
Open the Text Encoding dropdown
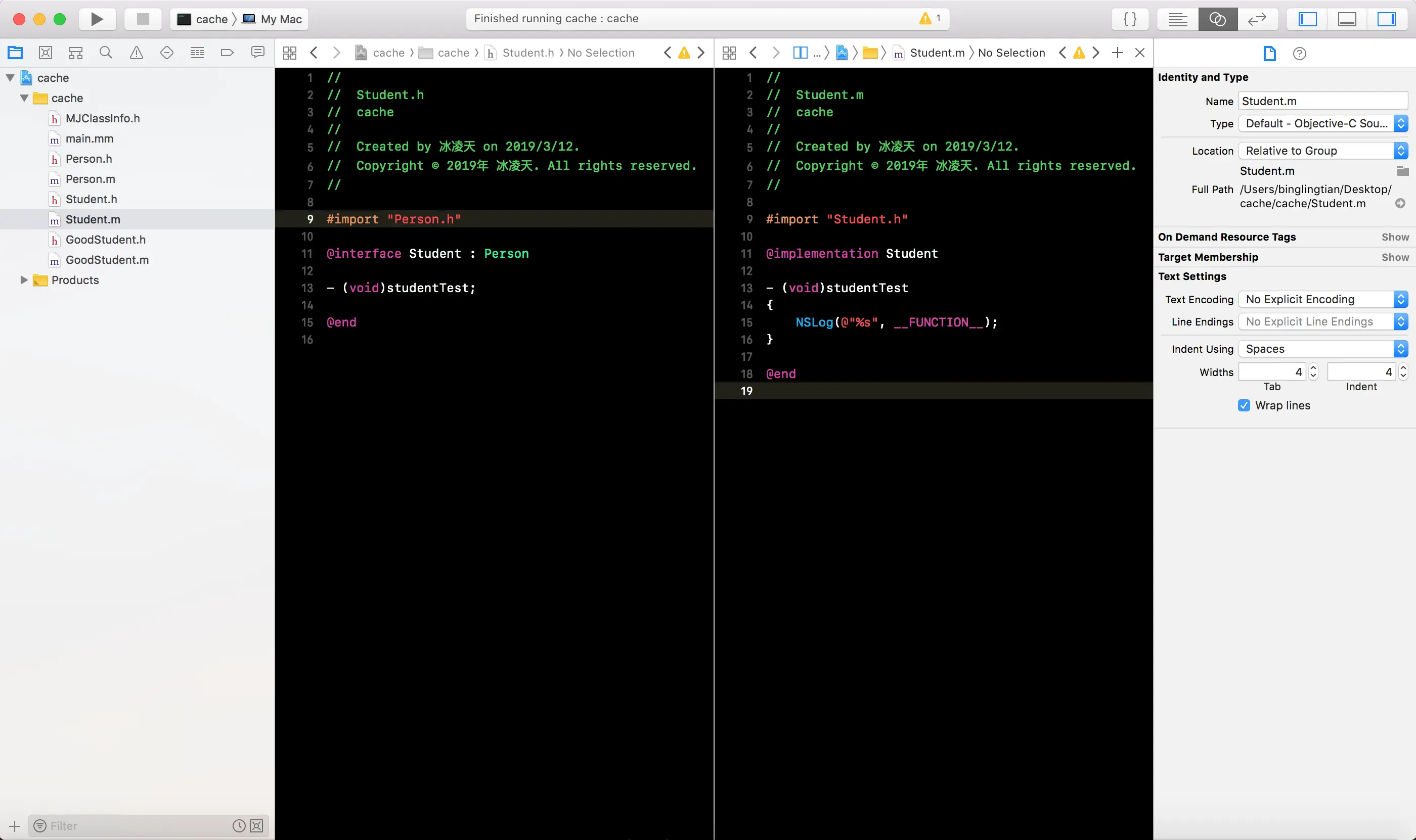click(1322, 299)
